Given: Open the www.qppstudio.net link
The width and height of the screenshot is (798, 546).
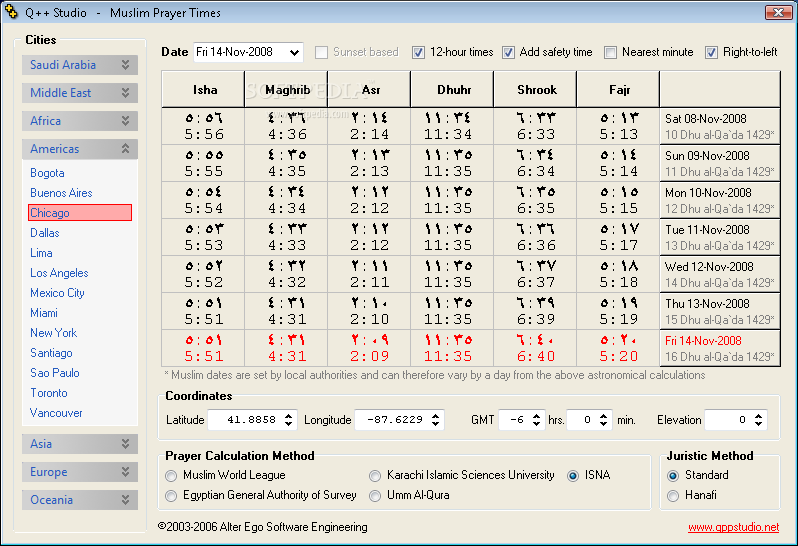Looking at the screenshot, I should 733,527.
